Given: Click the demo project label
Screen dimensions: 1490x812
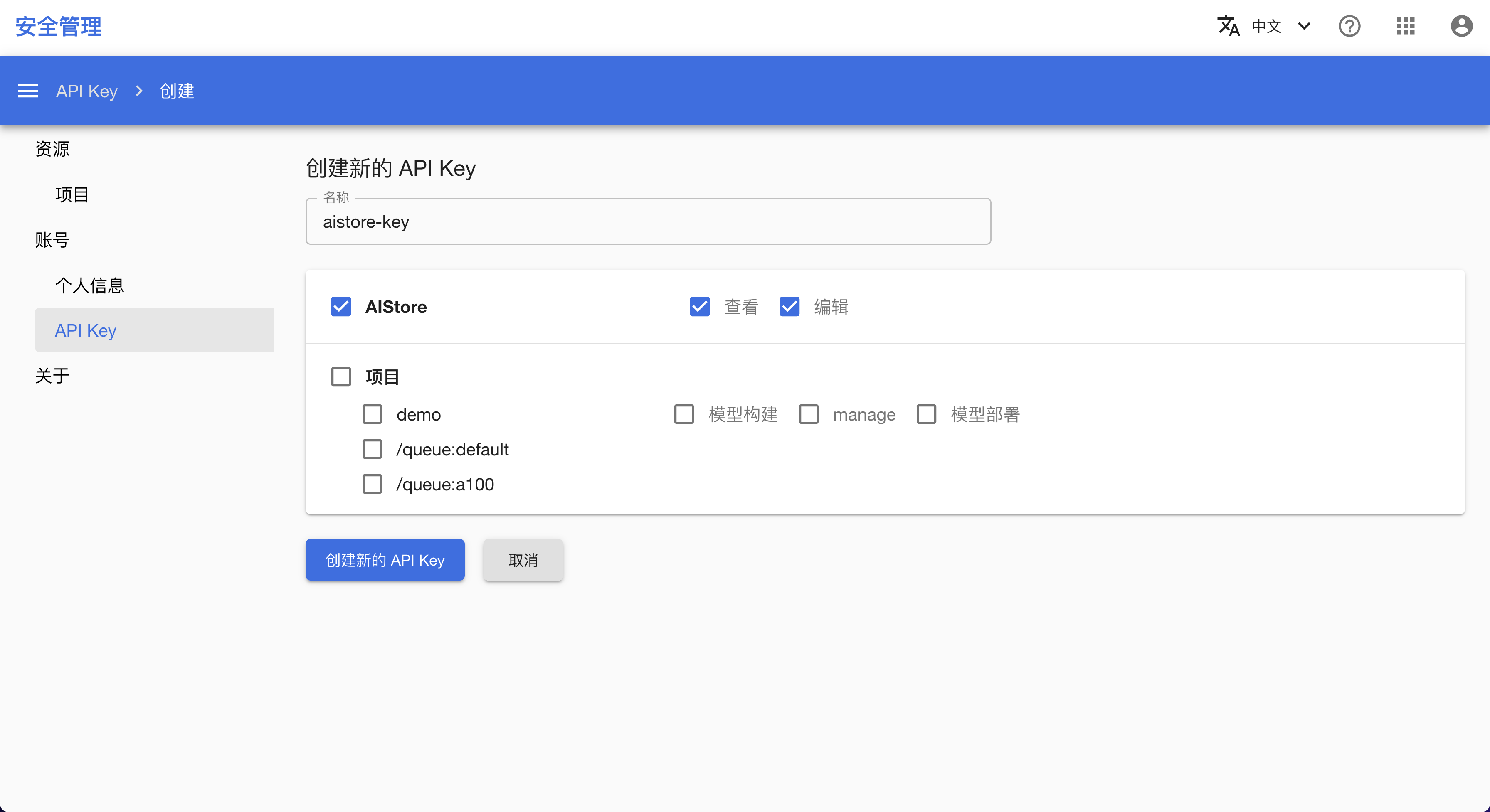Looking at the screenshot, I should [419, 415].
